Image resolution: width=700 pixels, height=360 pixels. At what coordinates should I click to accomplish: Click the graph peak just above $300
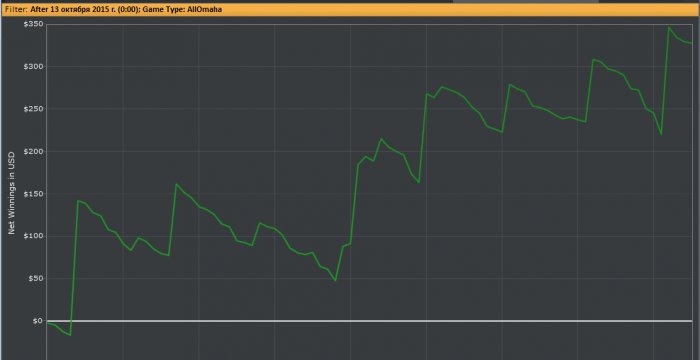click(593, 59)
